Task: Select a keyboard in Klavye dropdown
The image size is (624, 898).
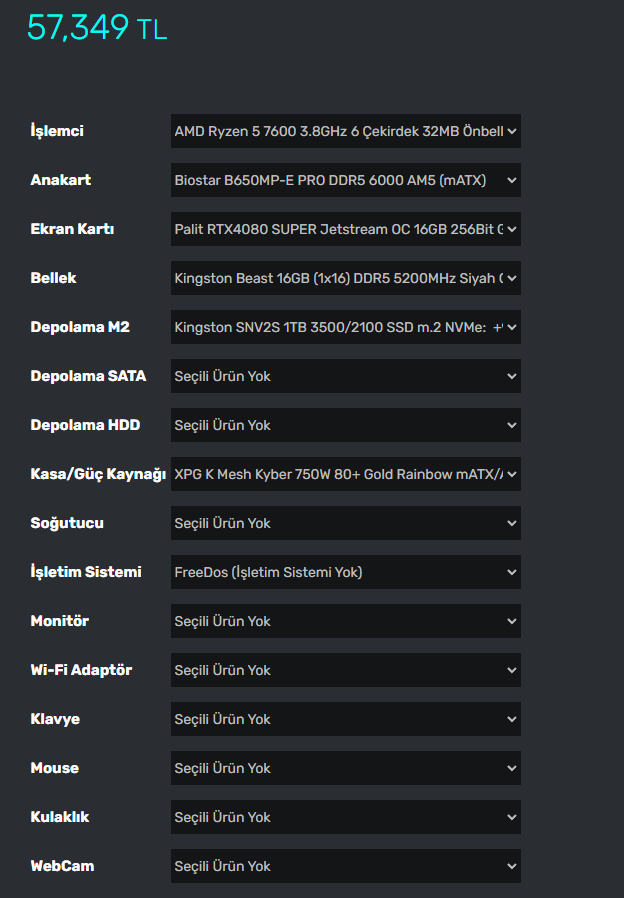Action: (345, 719)
